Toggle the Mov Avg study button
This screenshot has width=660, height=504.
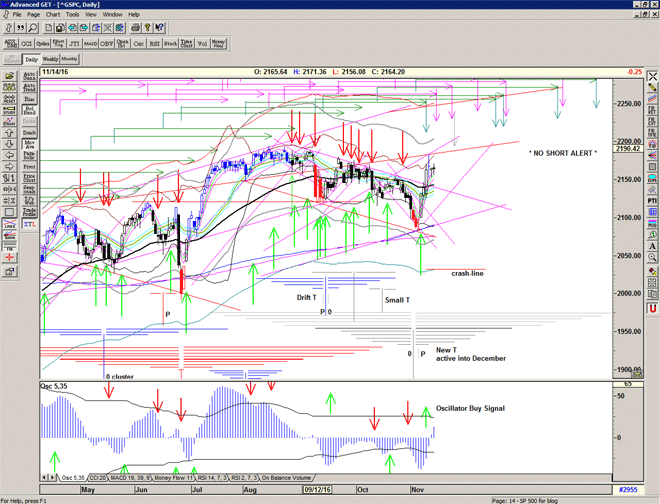click(x=31, y=144)
